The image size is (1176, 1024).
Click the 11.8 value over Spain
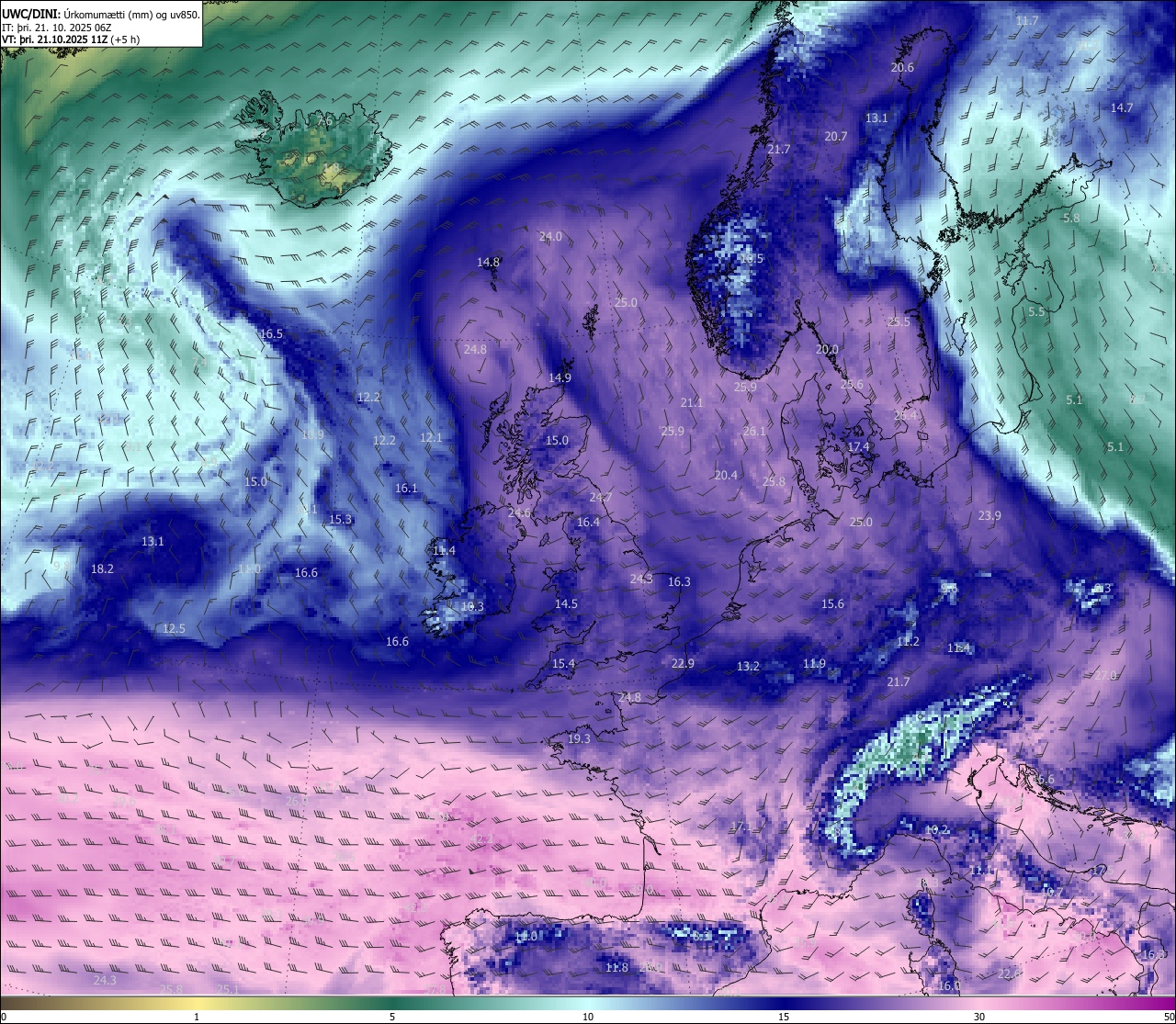pyautogui.click(x=616, y=967)
